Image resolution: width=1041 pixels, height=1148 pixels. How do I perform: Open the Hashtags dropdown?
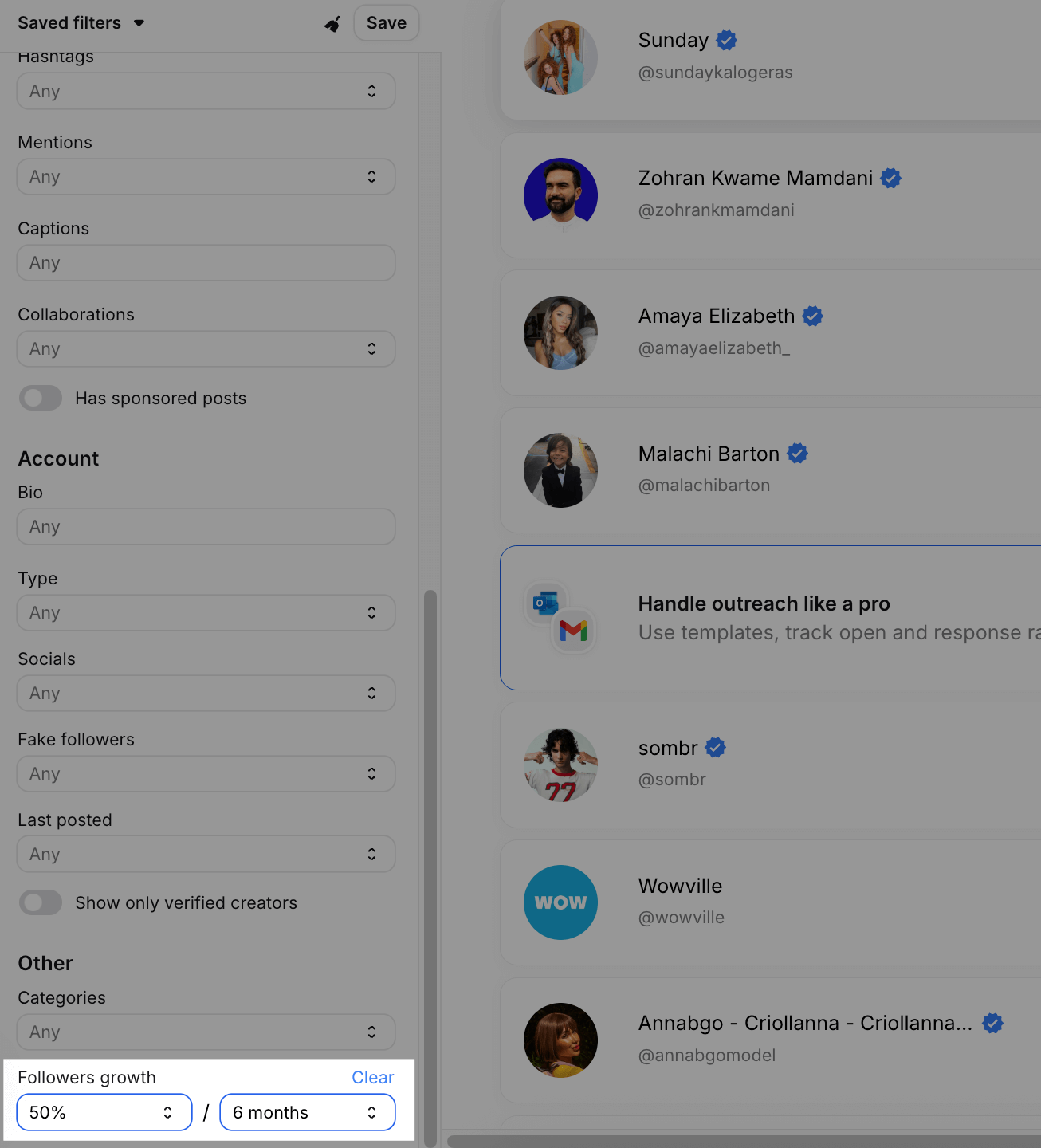[x=206, y=91]
